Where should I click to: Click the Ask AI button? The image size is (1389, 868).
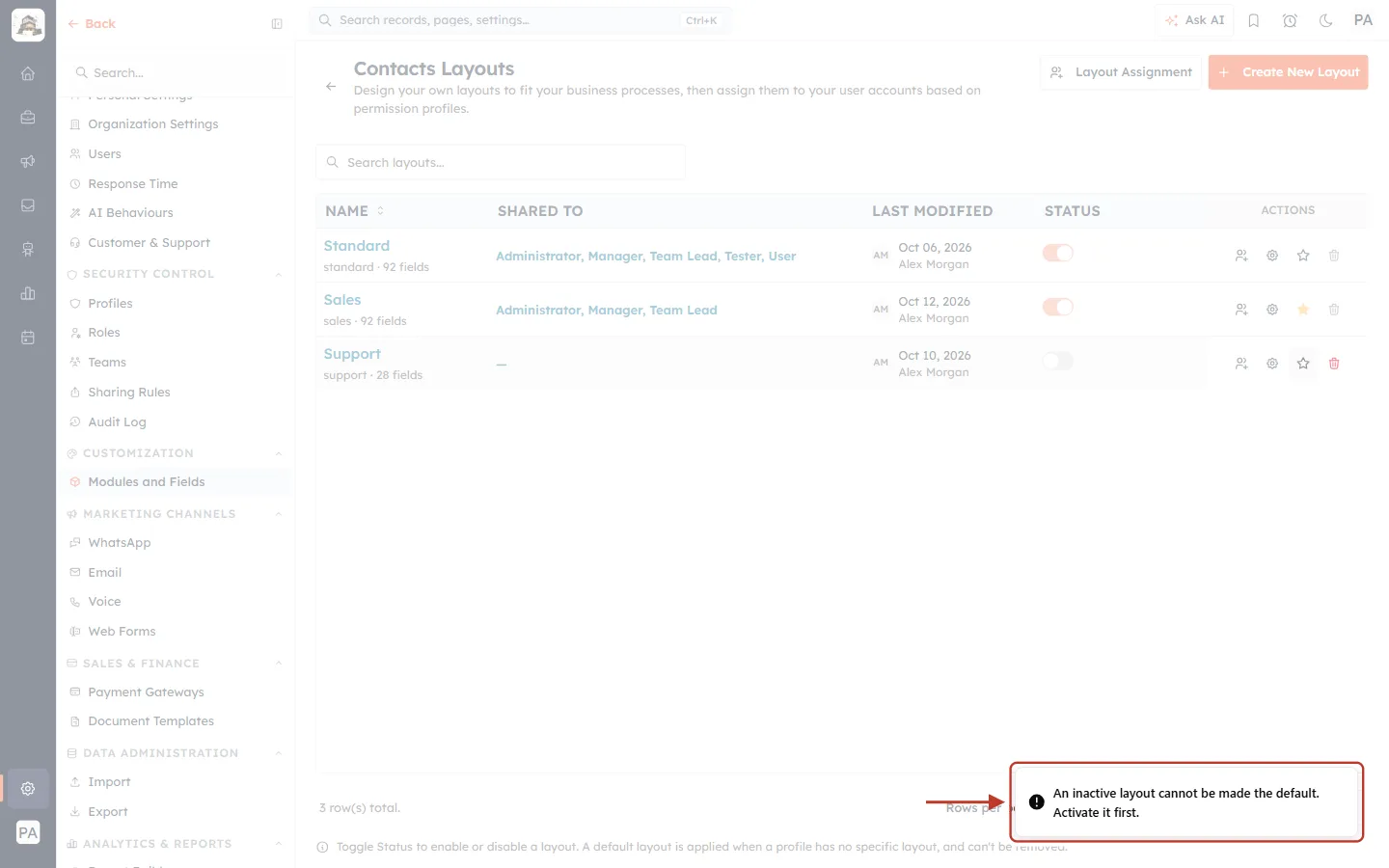(1194, 20)
